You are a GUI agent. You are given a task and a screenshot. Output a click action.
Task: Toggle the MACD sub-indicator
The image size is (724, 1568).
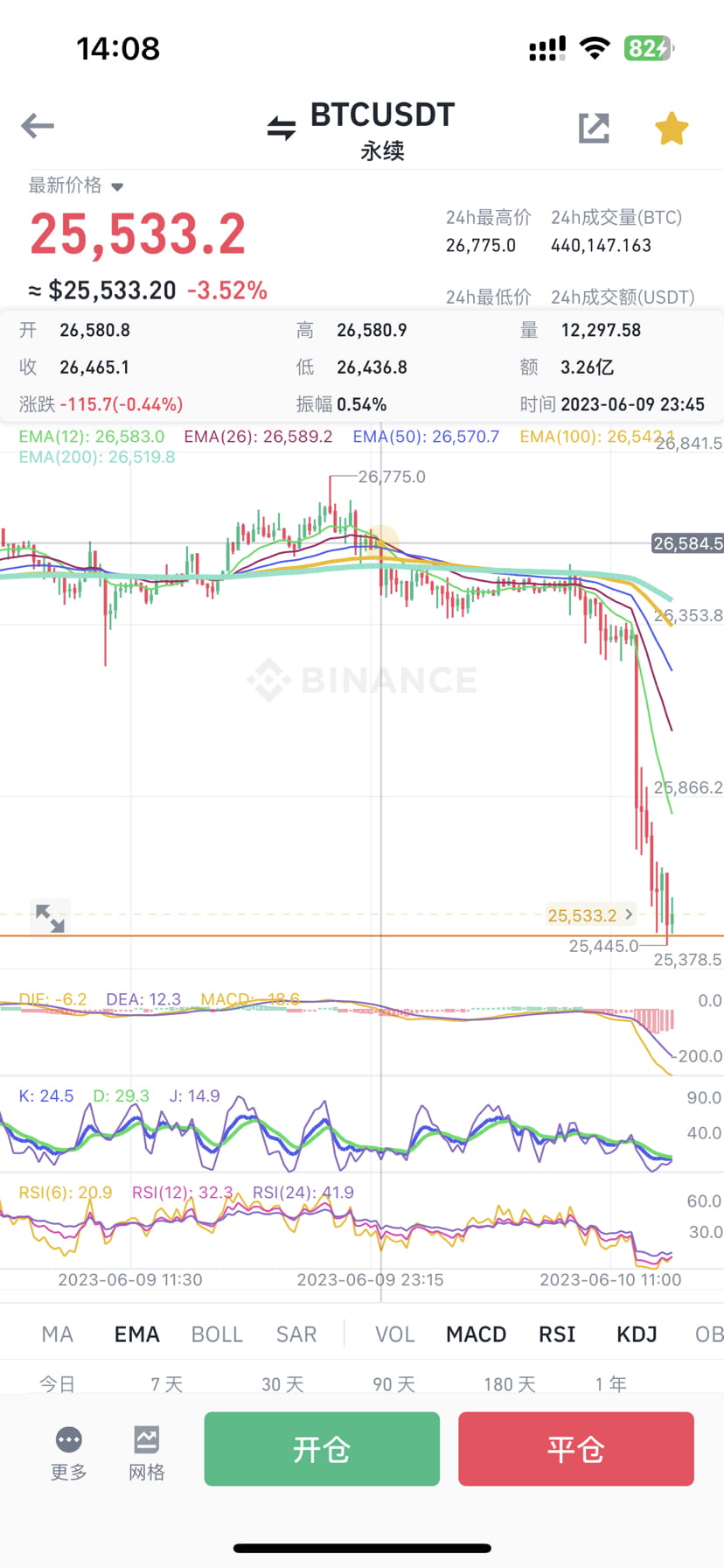(477, 1334)
